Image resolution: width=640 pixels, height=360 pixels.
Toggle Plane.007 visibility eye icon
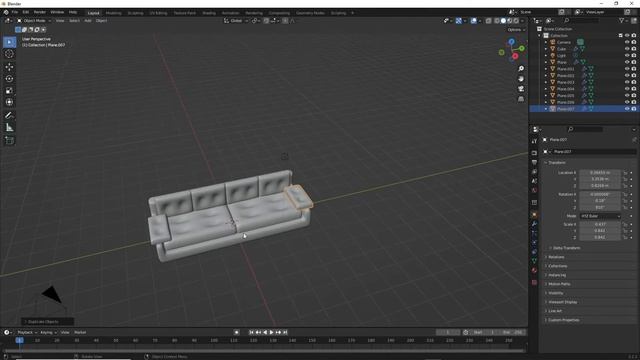(627, 109)
